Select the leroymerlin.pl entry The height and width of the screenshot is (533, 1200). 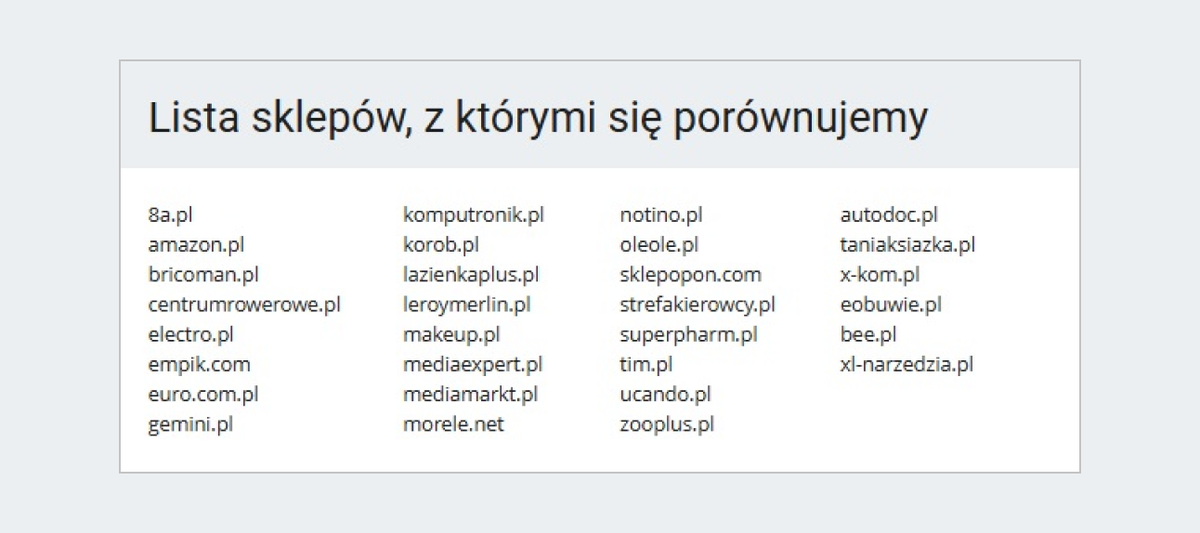466,304
